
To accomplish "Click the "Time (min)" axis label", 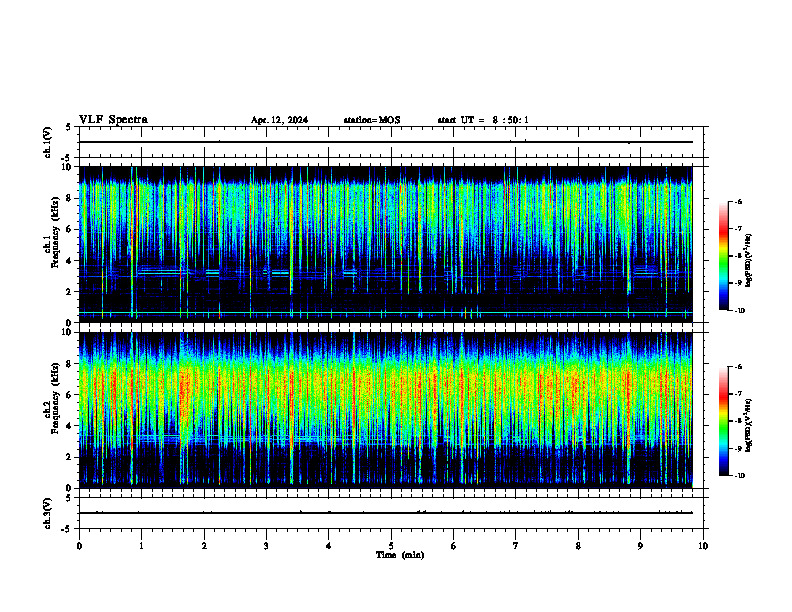I will 400,555.
